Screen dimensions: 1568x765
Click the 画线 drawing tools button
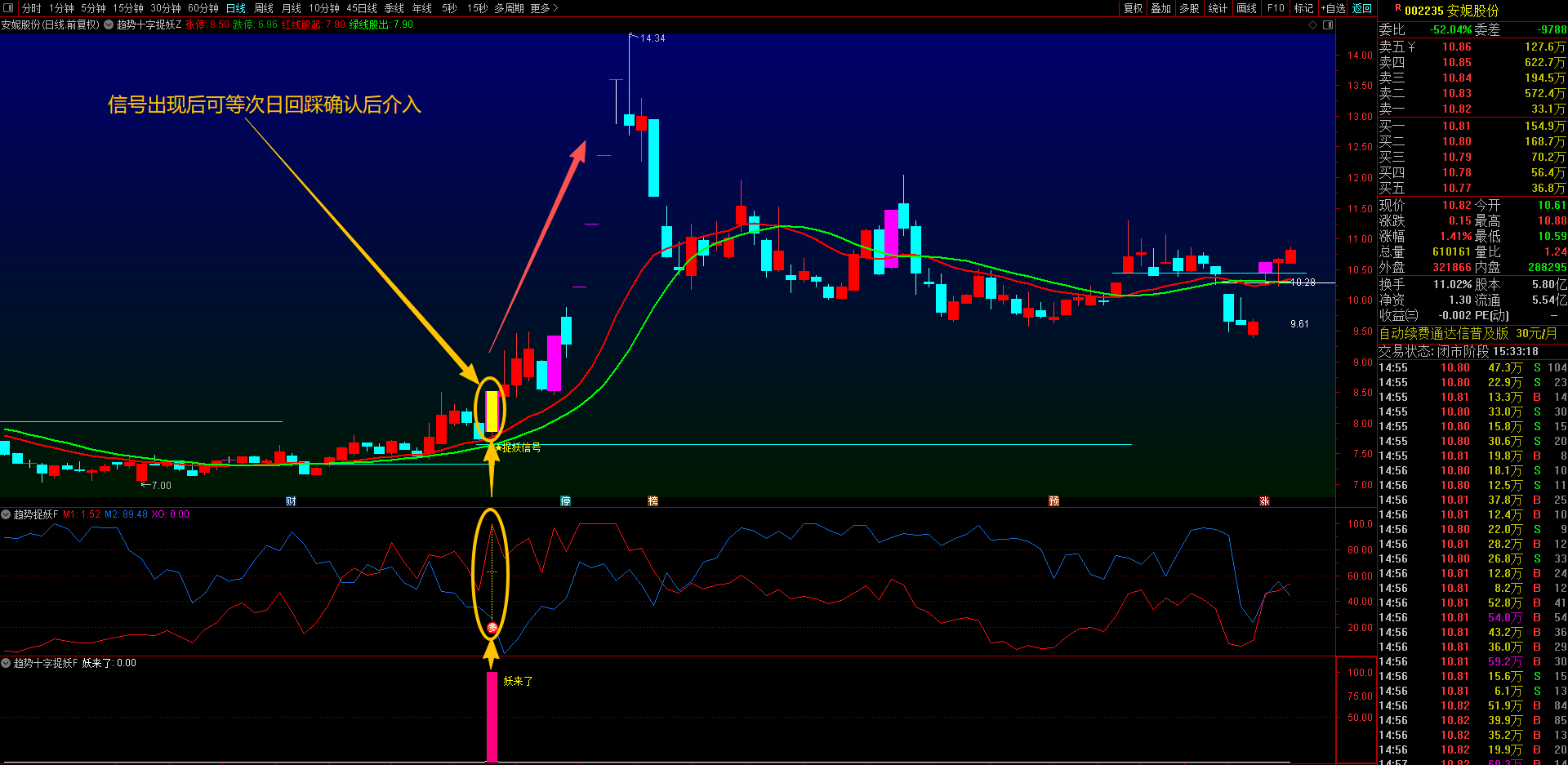tap(1246, 8)
